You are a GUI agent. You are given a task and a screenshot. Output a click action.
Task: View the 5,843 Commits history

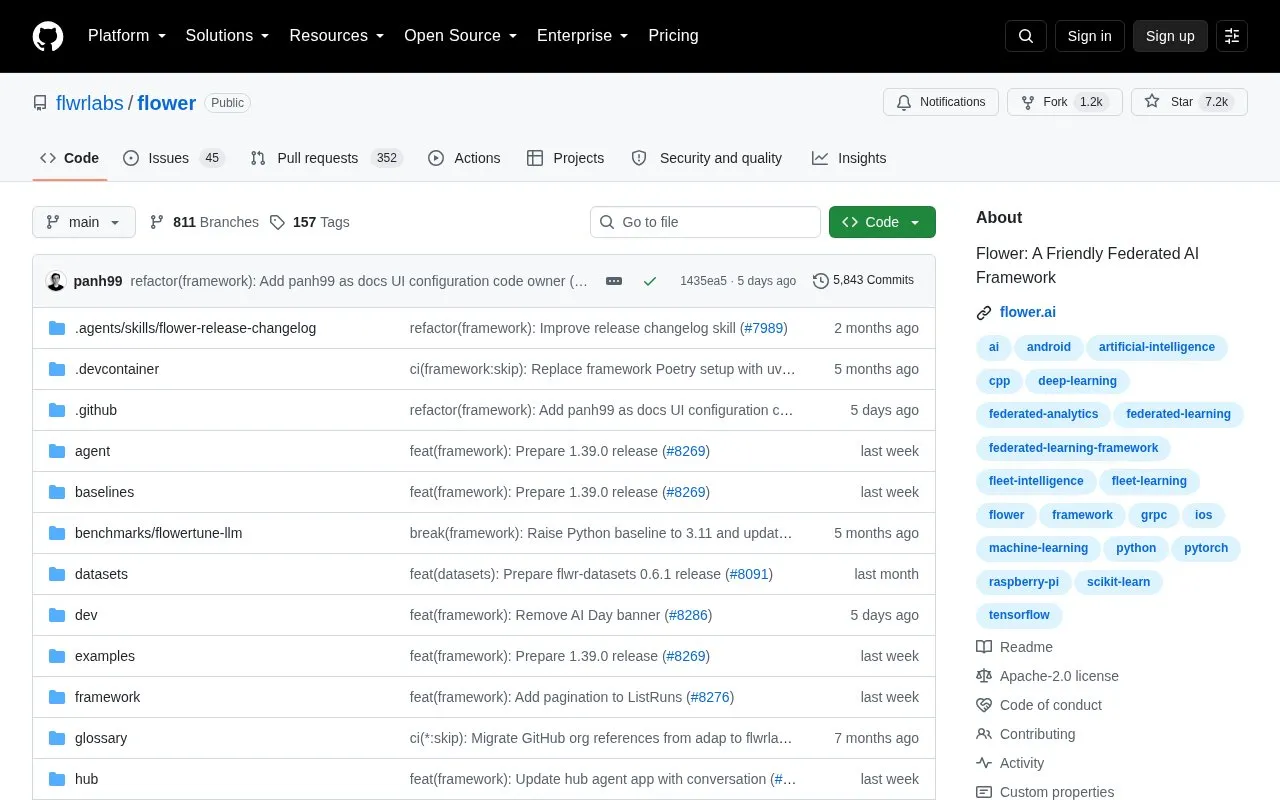pyautogui.click(x=863, y=281)
